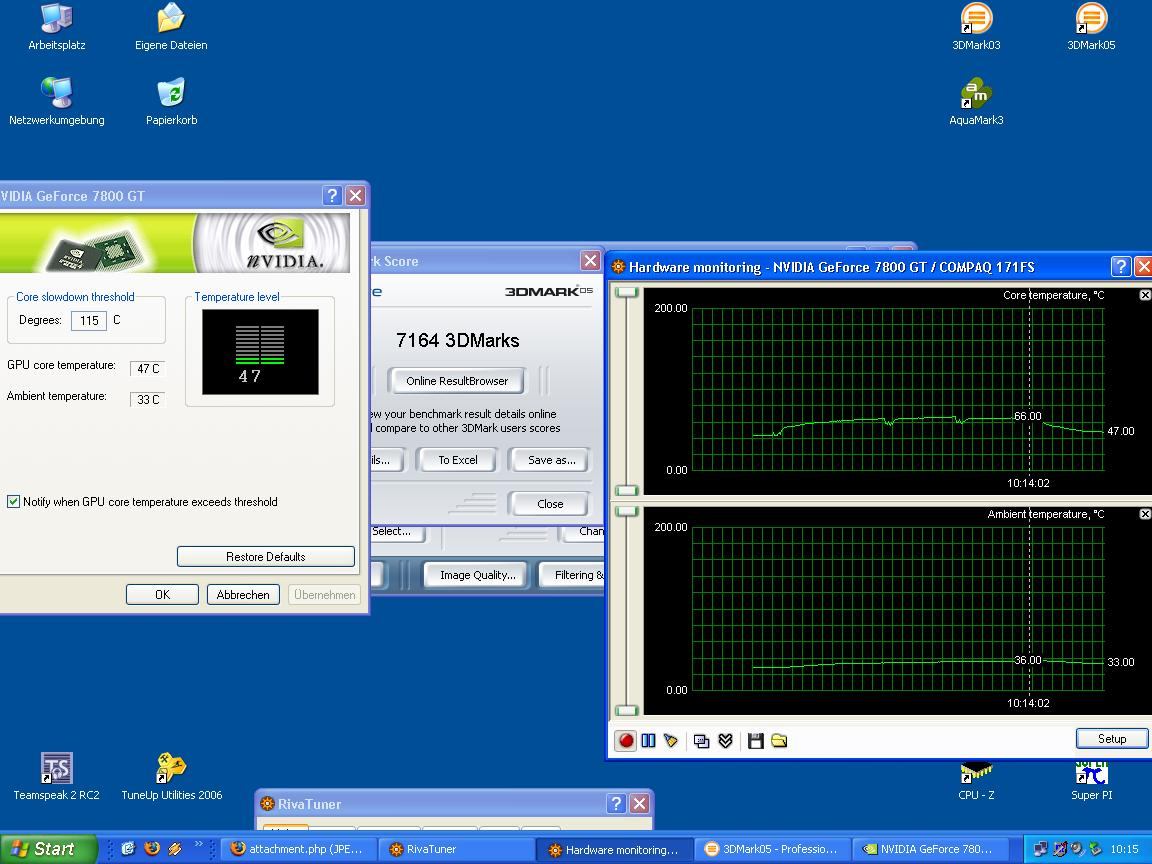Switch to attachment.php Firefox taskbar item
The width and height of the screenshot is (1152, 864).
coord(299,849)
